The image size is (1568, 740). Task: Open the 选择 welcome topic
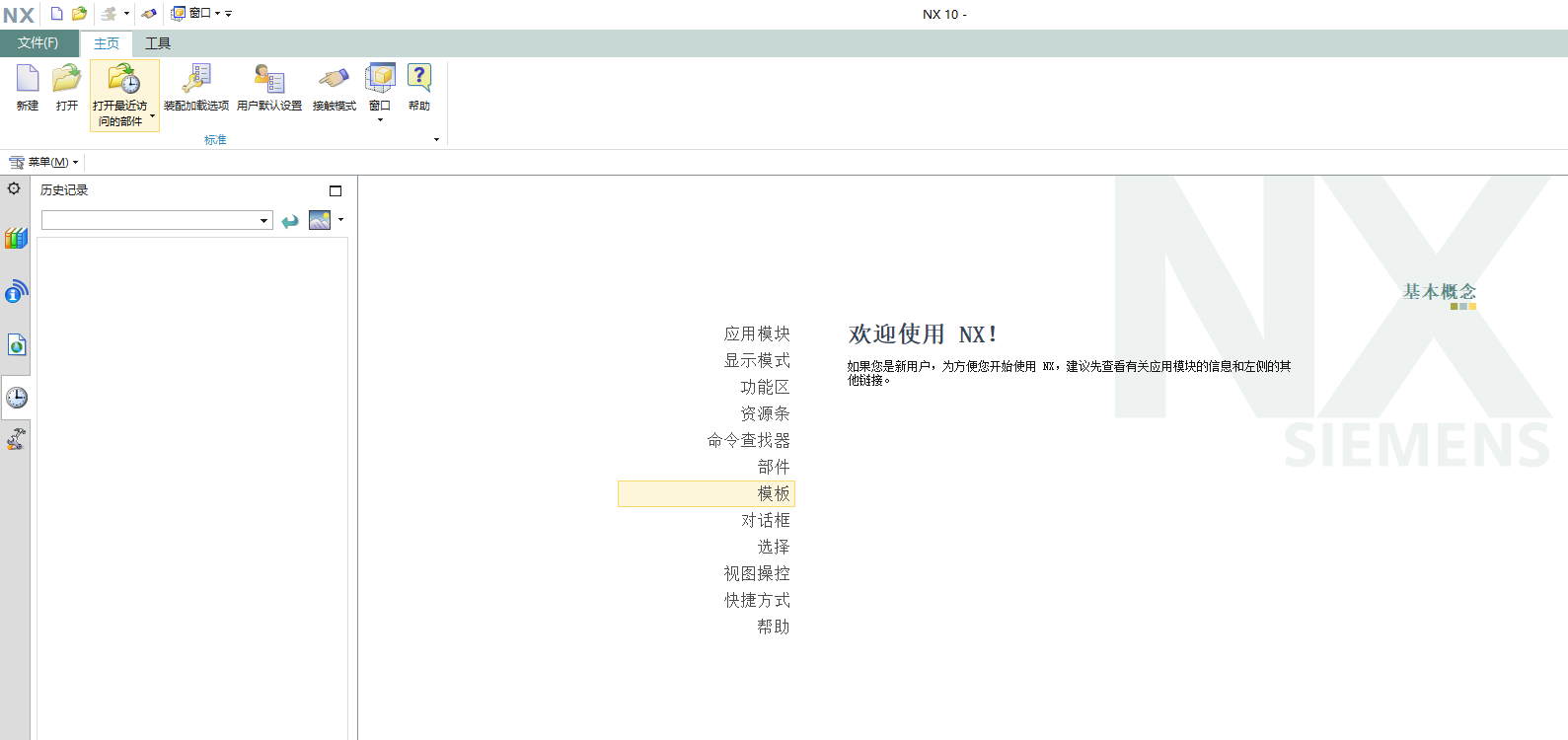coord(774,547)
